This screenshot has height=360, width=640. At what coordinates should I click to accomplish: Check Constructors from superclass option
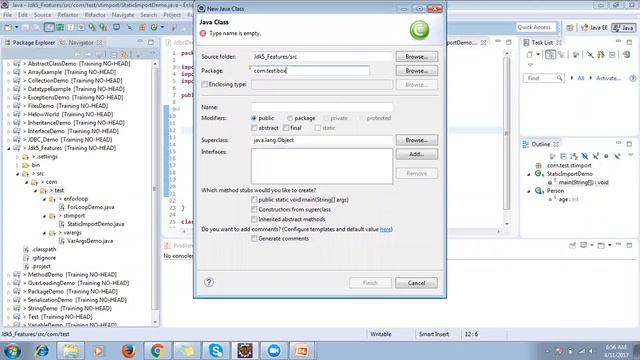pyautogui.click(x=254, y=209)
